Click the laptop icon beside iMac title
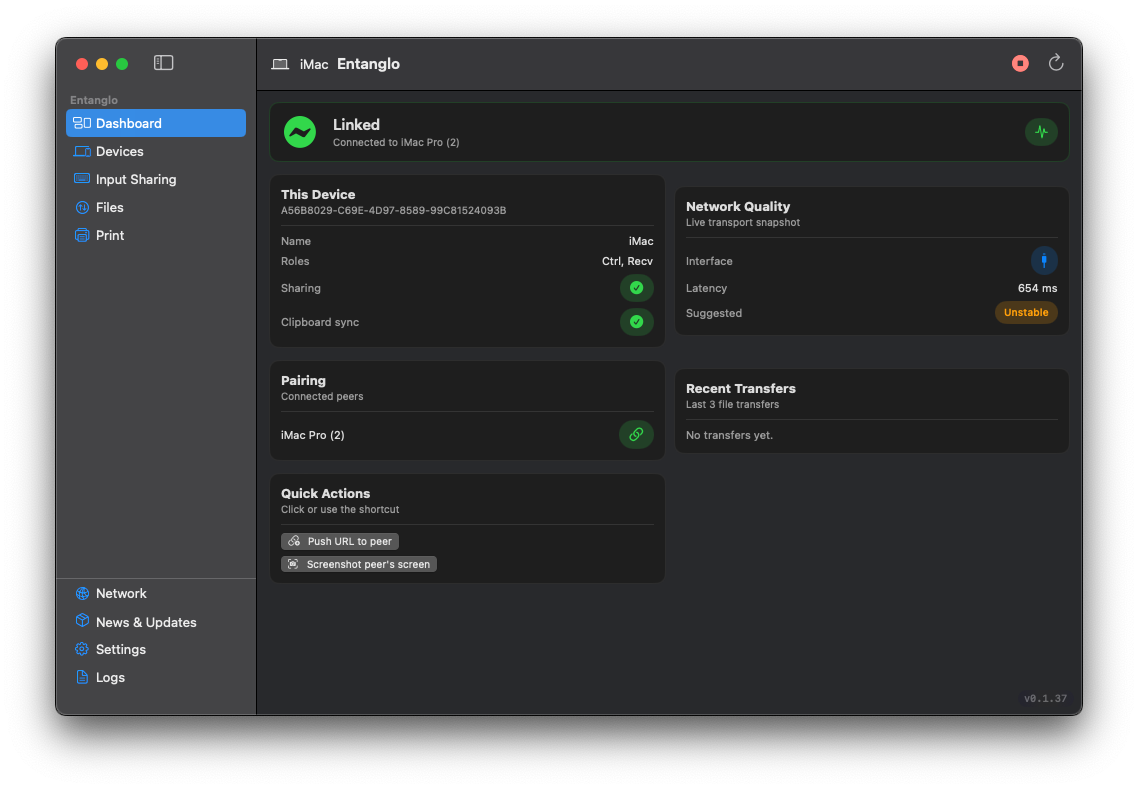This screenshot has width=1138, height=789. 280,64
